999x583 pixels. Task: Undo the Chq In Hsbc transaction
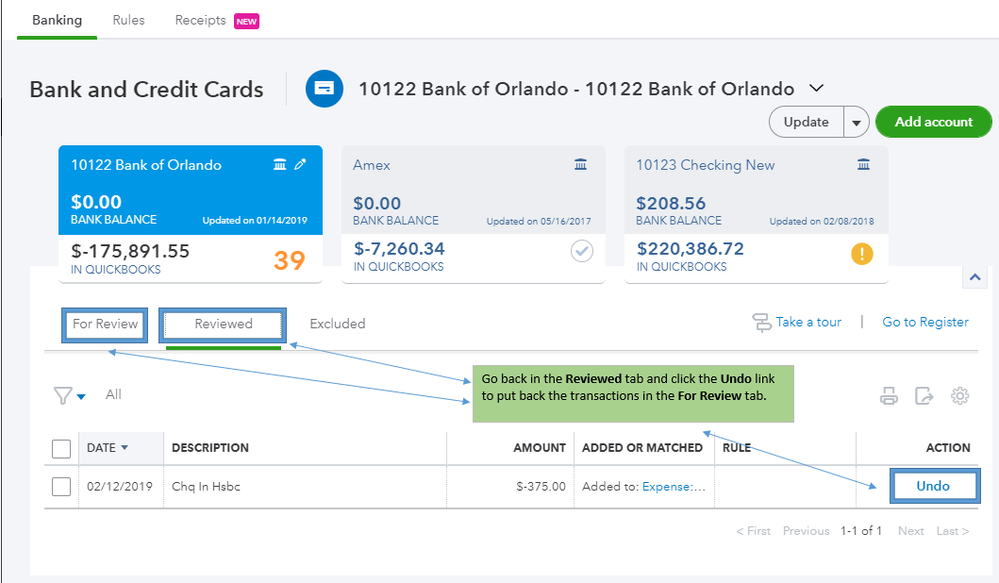point(932,487)
